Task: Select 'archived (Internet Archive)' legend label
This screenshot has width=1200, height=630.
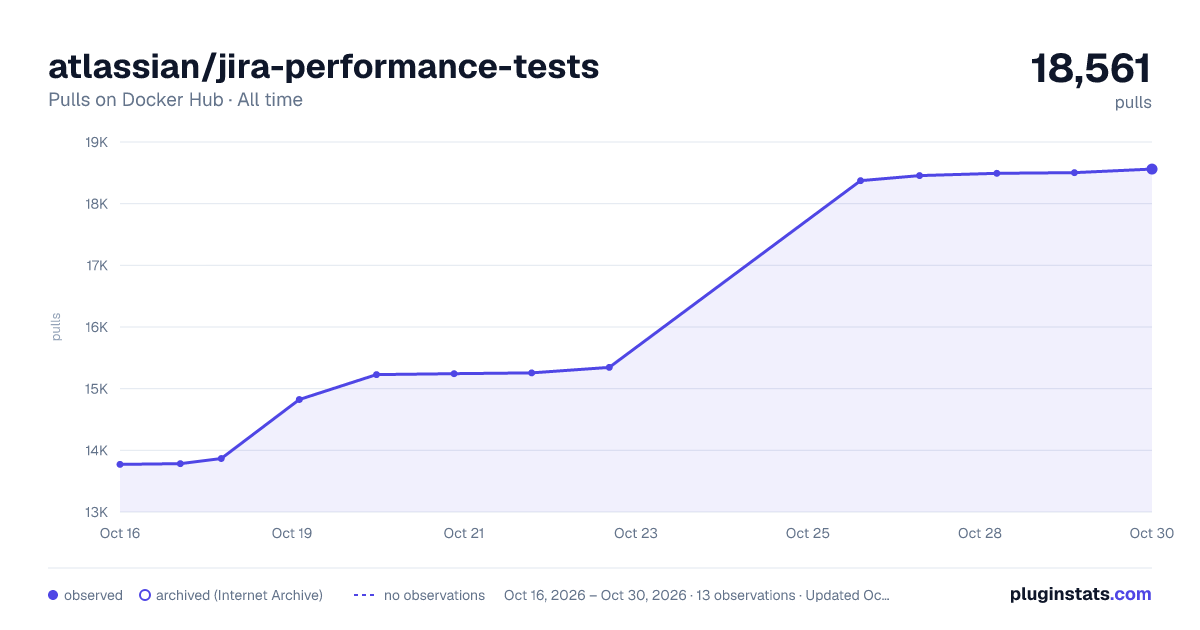Action: 239,595
